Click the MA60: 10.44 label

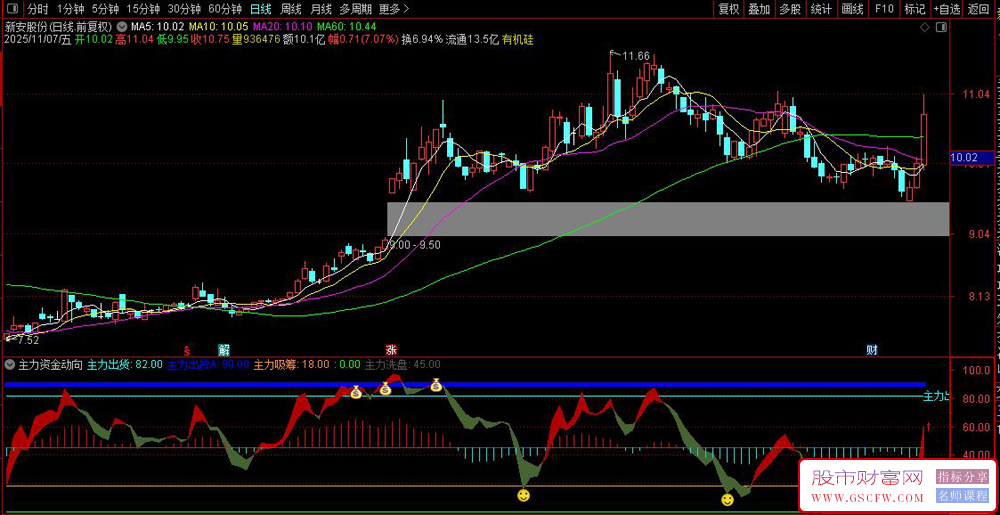[347, 27]
